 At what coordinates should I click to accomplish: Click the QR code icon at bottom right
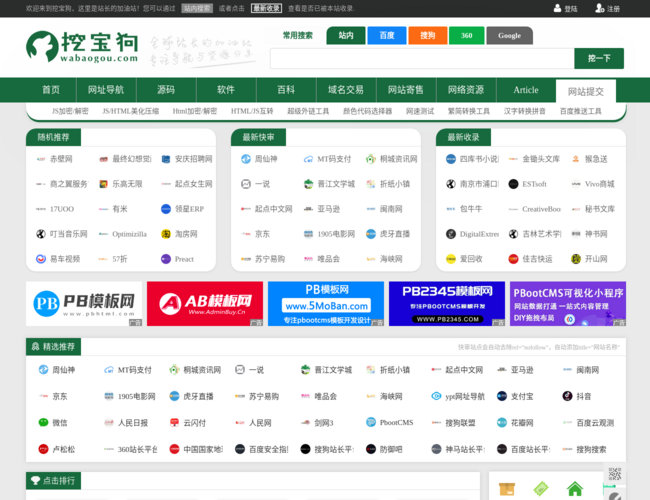(614, 474)
